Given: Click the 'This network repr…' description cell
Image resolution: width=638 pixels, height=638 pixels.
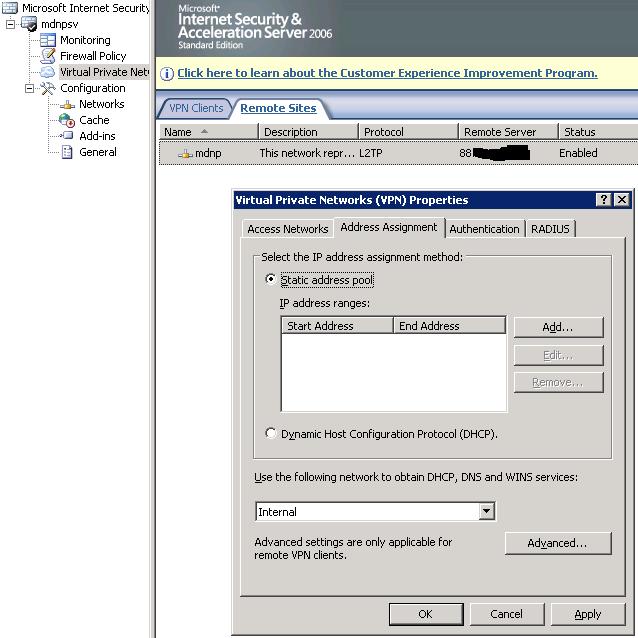Looking at the screenshot, I should 307,153.
